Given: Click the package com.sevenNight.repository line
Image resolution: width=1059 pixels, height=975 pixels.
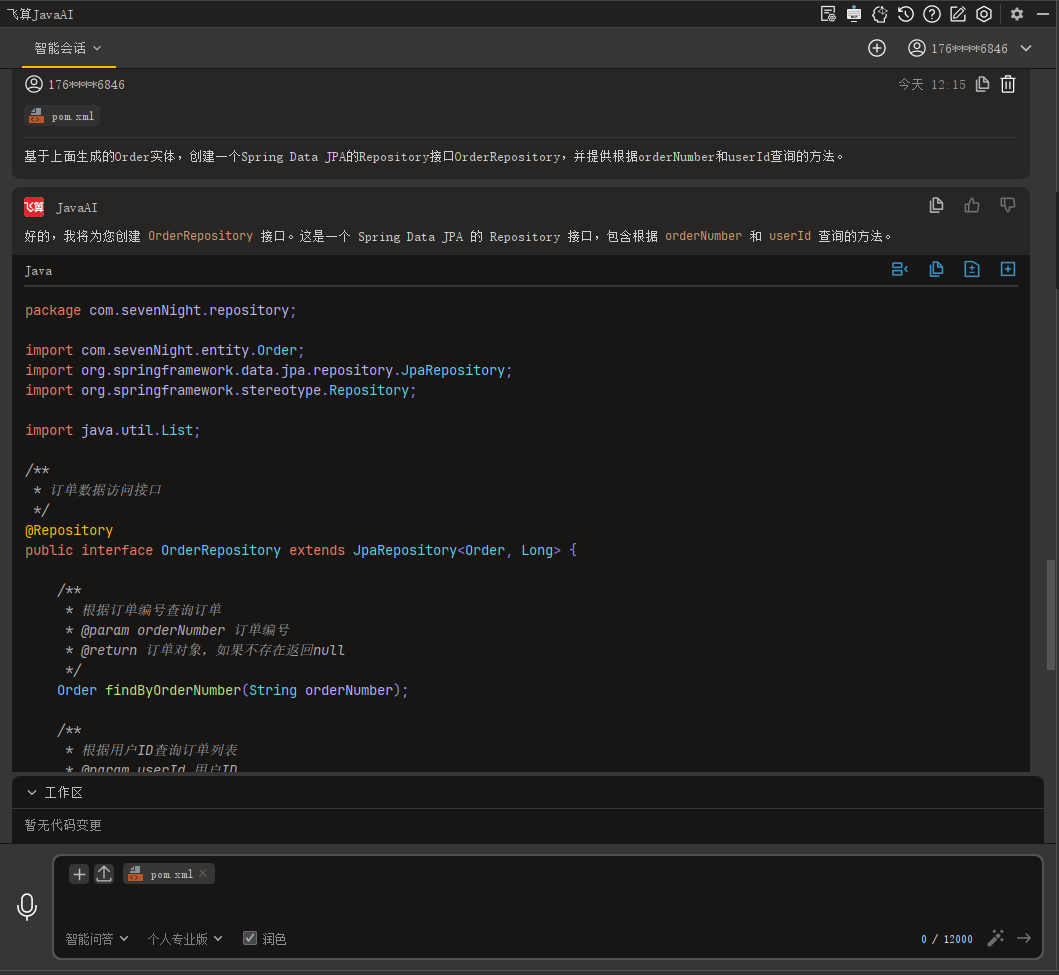Looking at the screenshot, I should pos(161,311).
